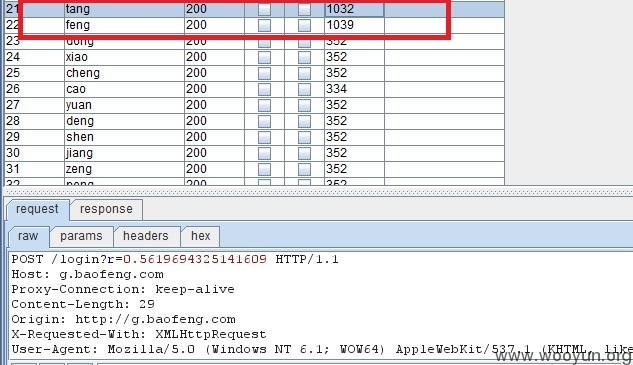The width and height of the screenshot is (633, 365).
Task: Choose the 'zeng' payload entry
Action: click(x=124, y=169)
